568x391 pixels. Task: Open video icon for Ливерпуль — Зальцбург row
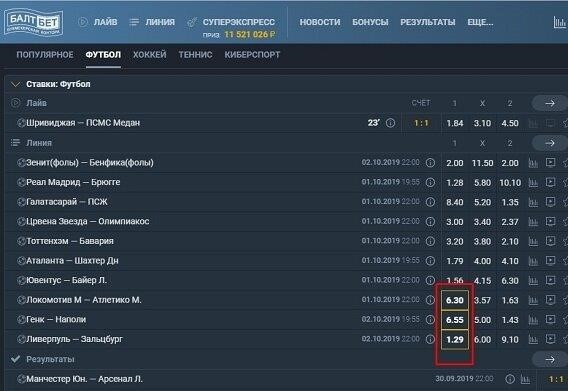pyautogui.click(x=550, y=338)
